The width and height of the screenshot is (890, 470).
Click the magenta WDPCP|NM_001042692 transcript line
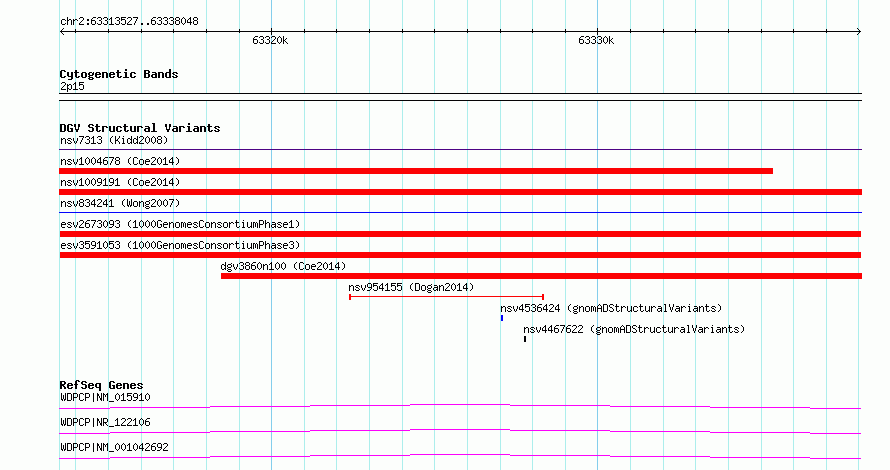460,456
